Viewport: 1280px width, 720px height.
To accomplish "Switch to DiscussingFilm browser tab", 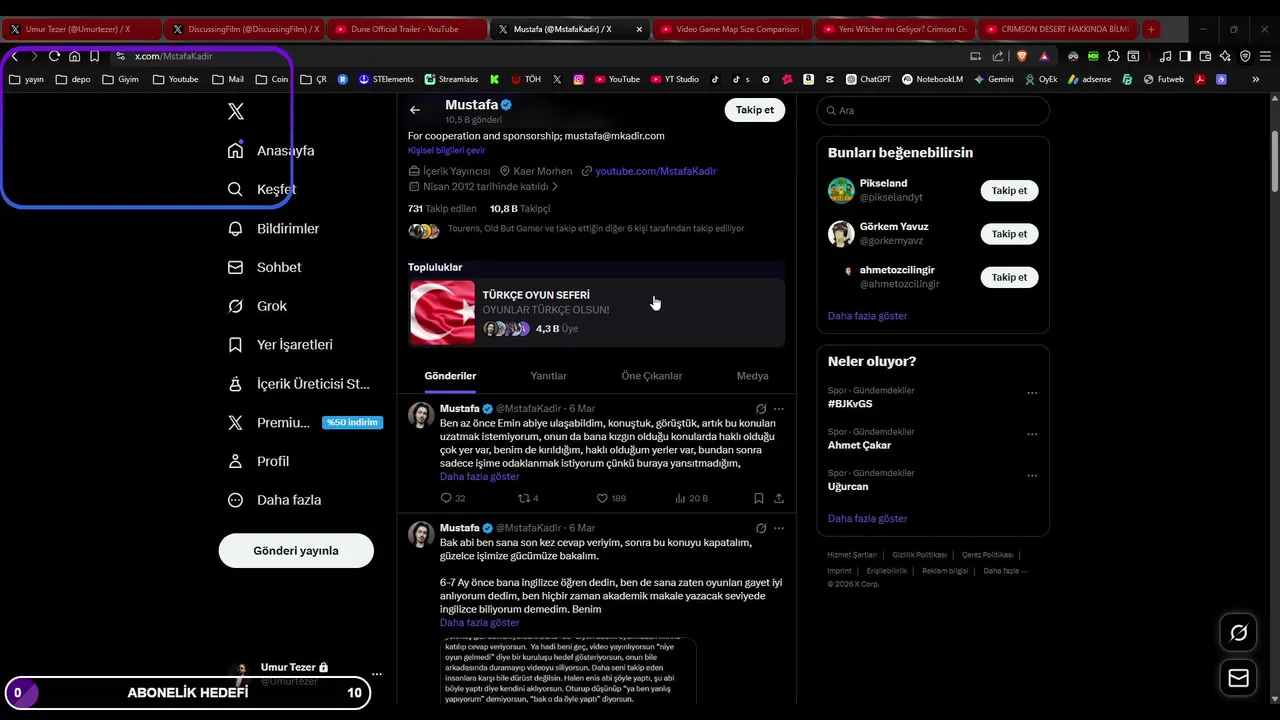I will tap(244, 29).
